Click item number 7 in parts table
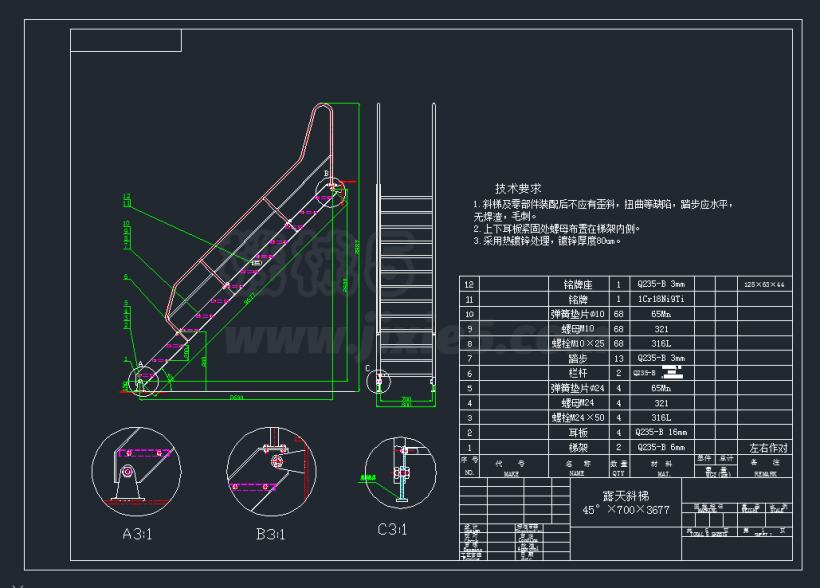Viewport: 820px width, 588px height. (469, 358)
